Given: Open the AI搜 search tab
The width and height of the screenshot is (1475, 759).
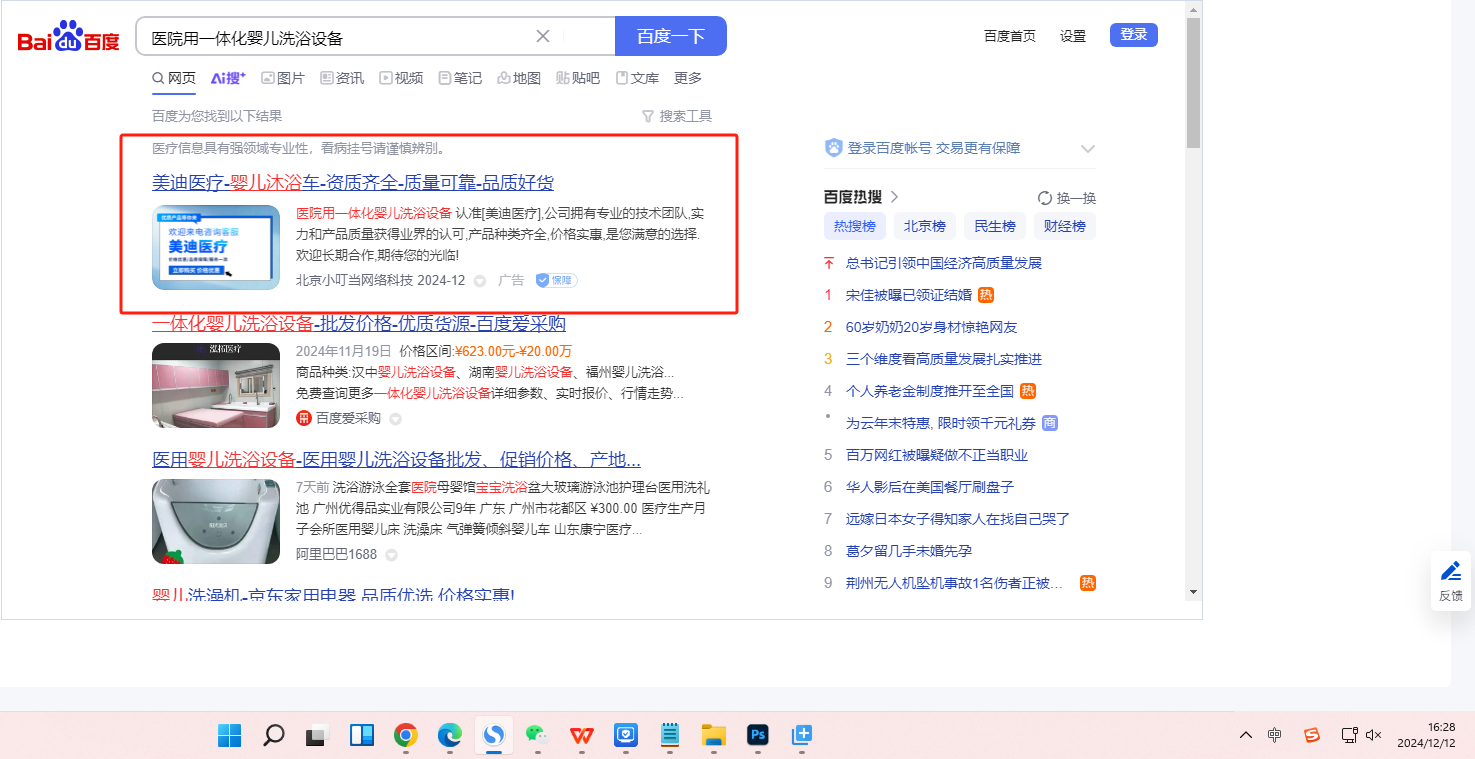Looking at the screenshot, I should 228,78.
